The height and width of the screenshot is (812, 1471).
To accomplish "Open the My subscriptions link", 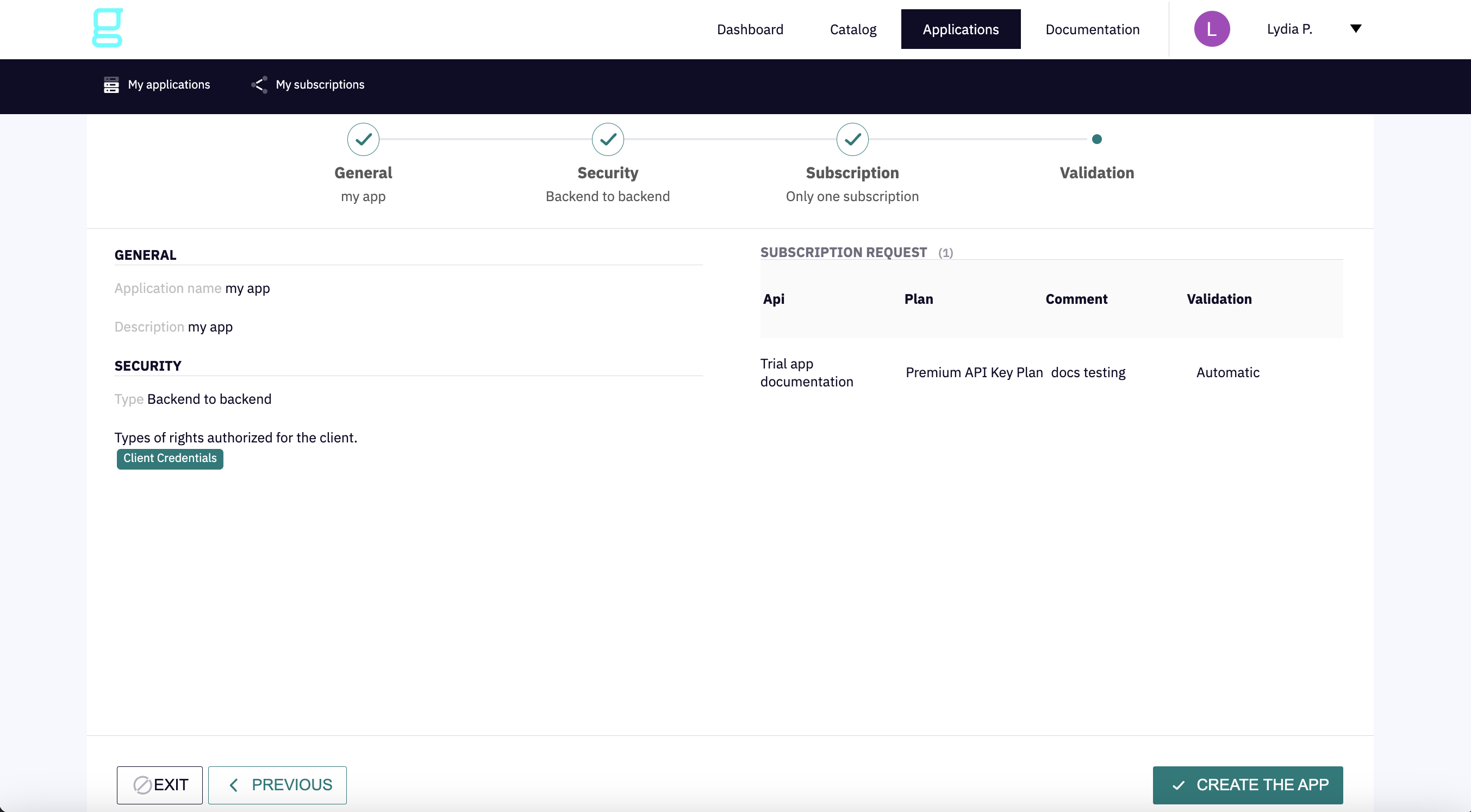I will click(320, 84).
